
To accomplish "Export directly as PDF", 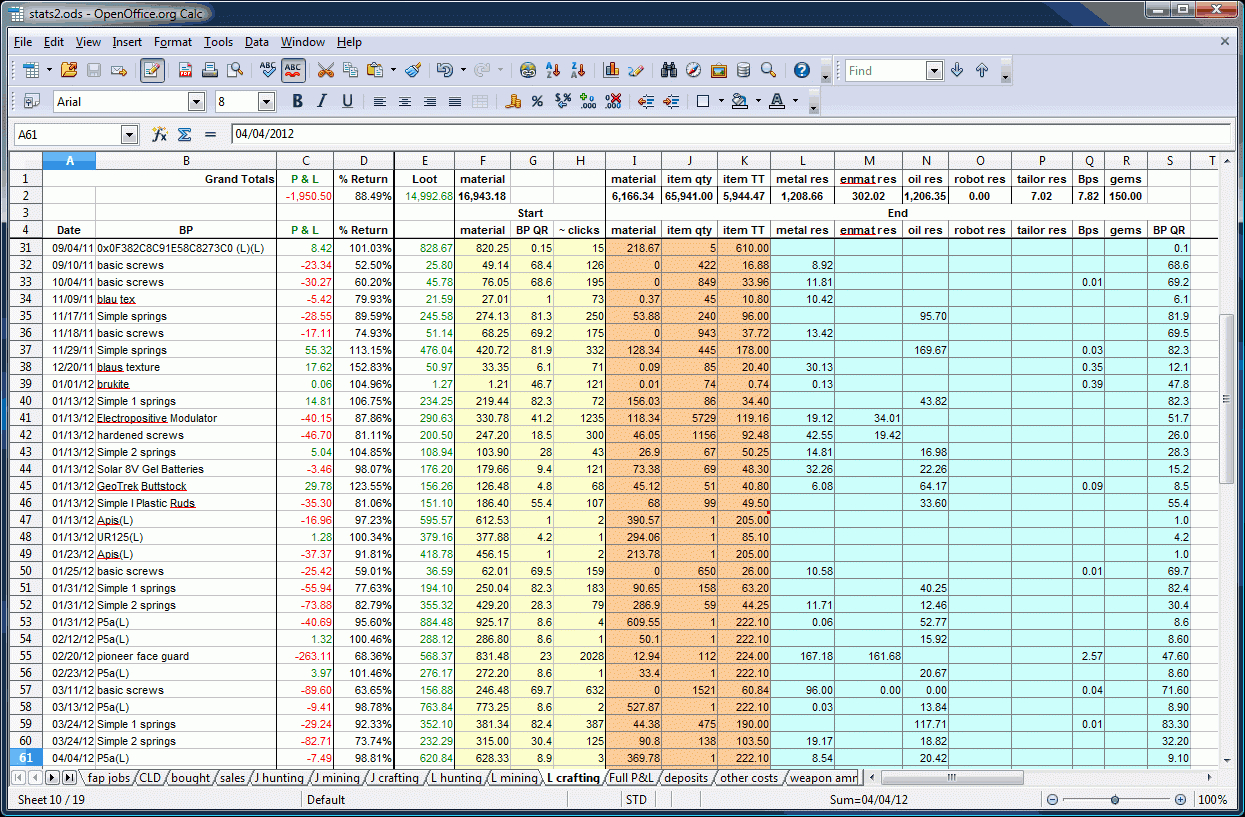I will click(x=185, y=70).
